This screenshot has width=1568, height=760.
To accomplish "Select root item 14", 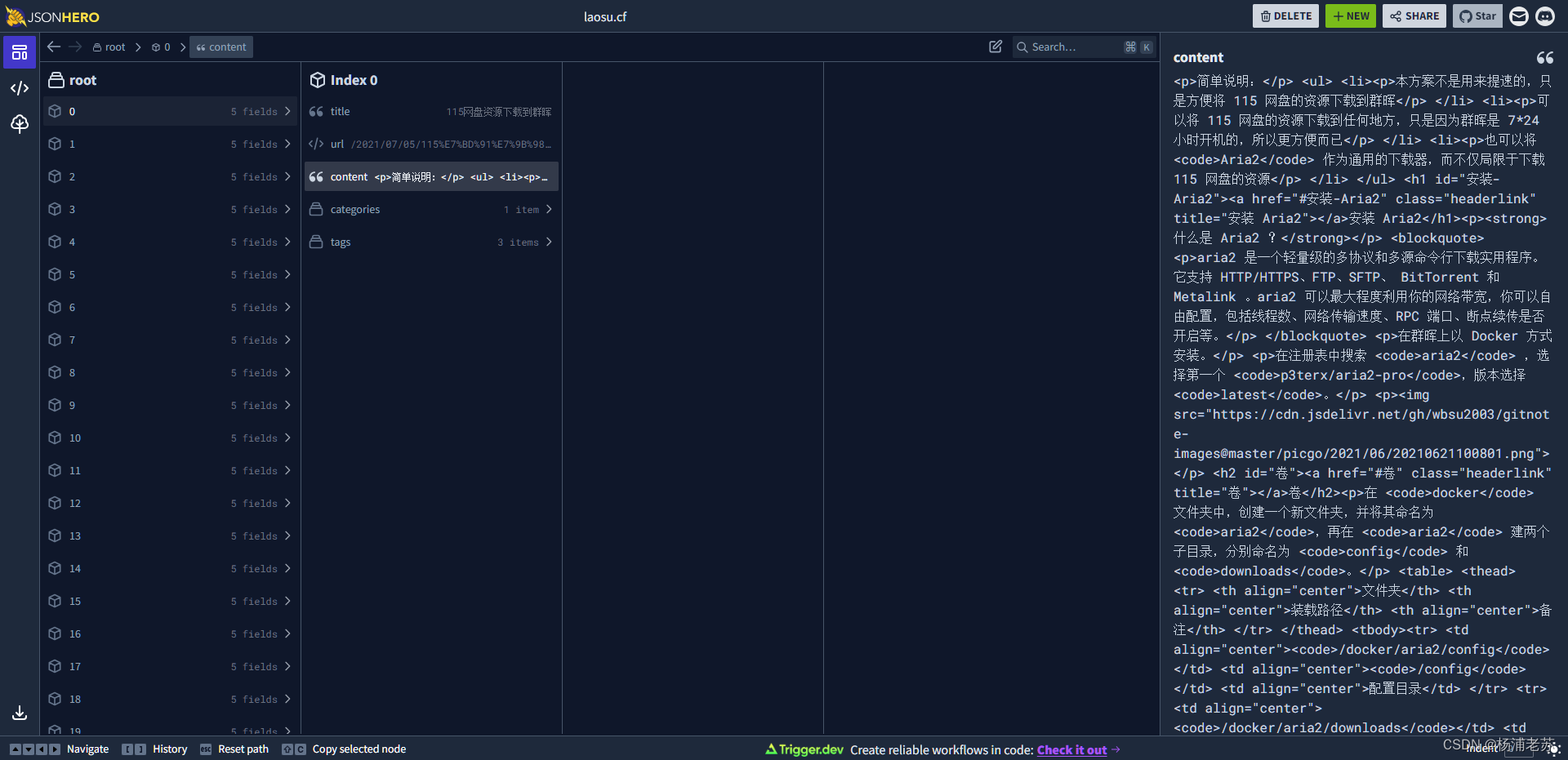I will coord(170,568).
